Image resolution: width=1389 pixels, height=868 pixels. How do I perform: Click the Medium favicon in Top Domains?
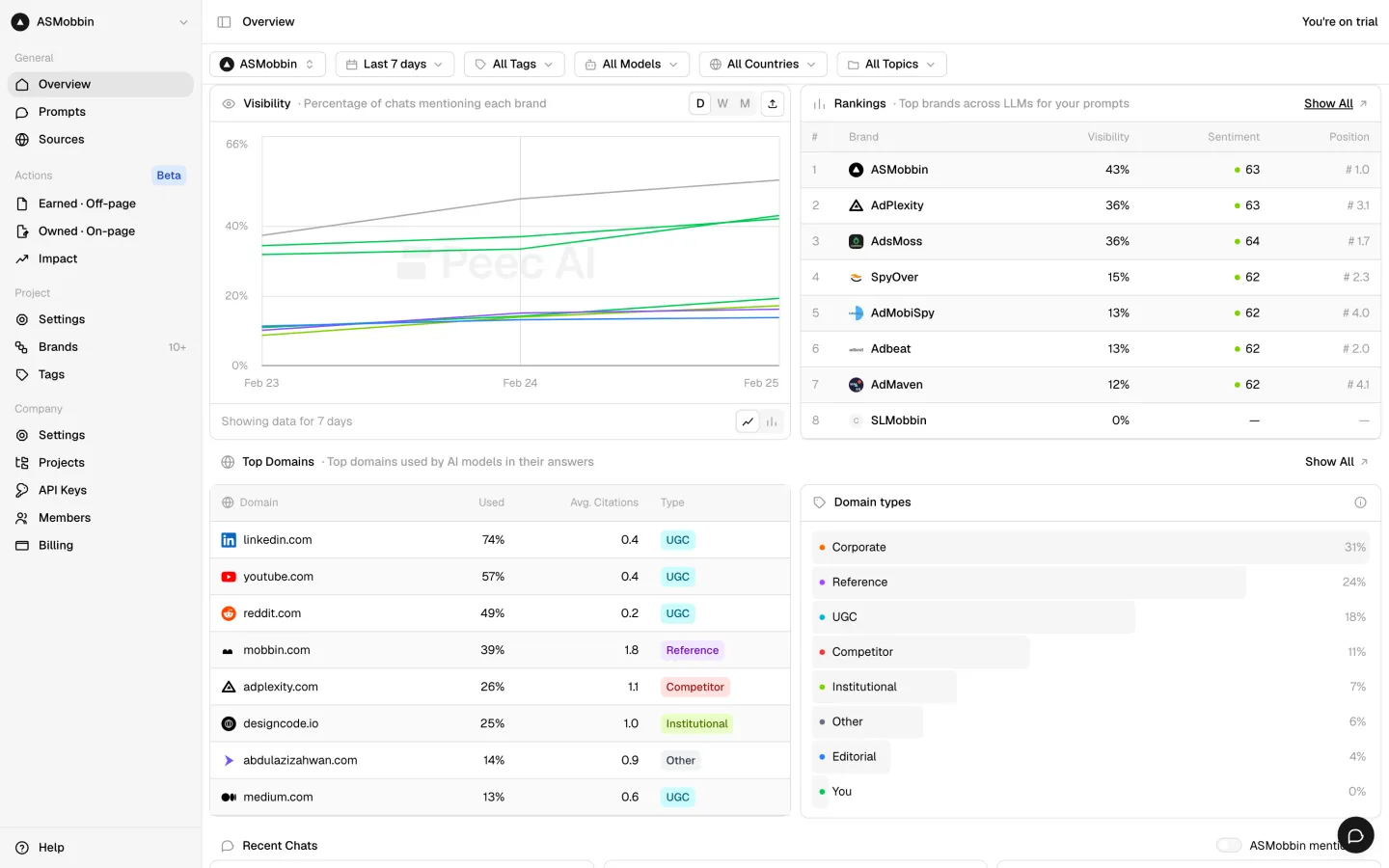[x=229, y=798]
